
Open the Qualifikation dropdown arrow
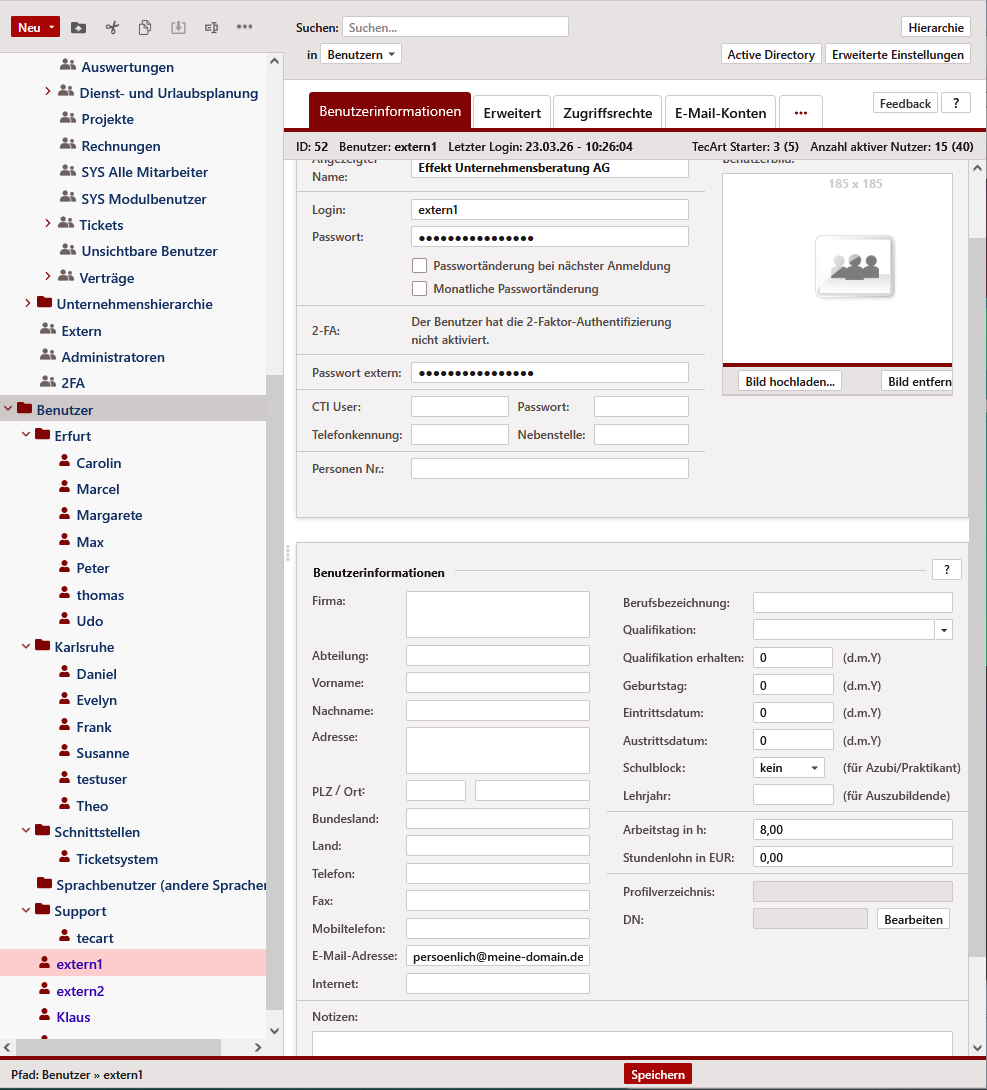pos(943,630)
